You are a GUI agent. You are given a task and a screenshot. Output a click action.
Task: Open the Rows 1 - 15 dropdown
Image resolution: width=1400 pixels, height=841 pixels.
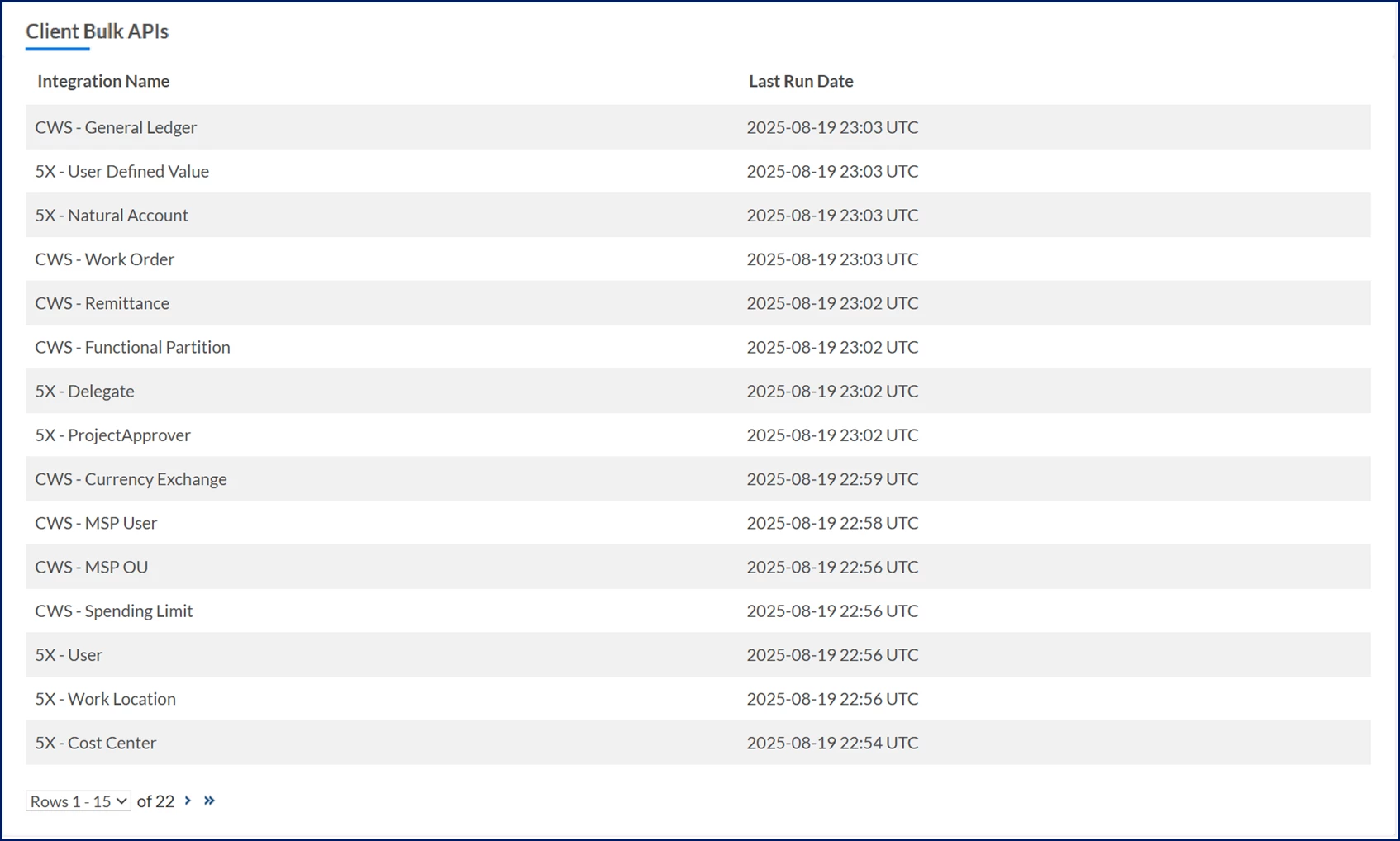79,801
